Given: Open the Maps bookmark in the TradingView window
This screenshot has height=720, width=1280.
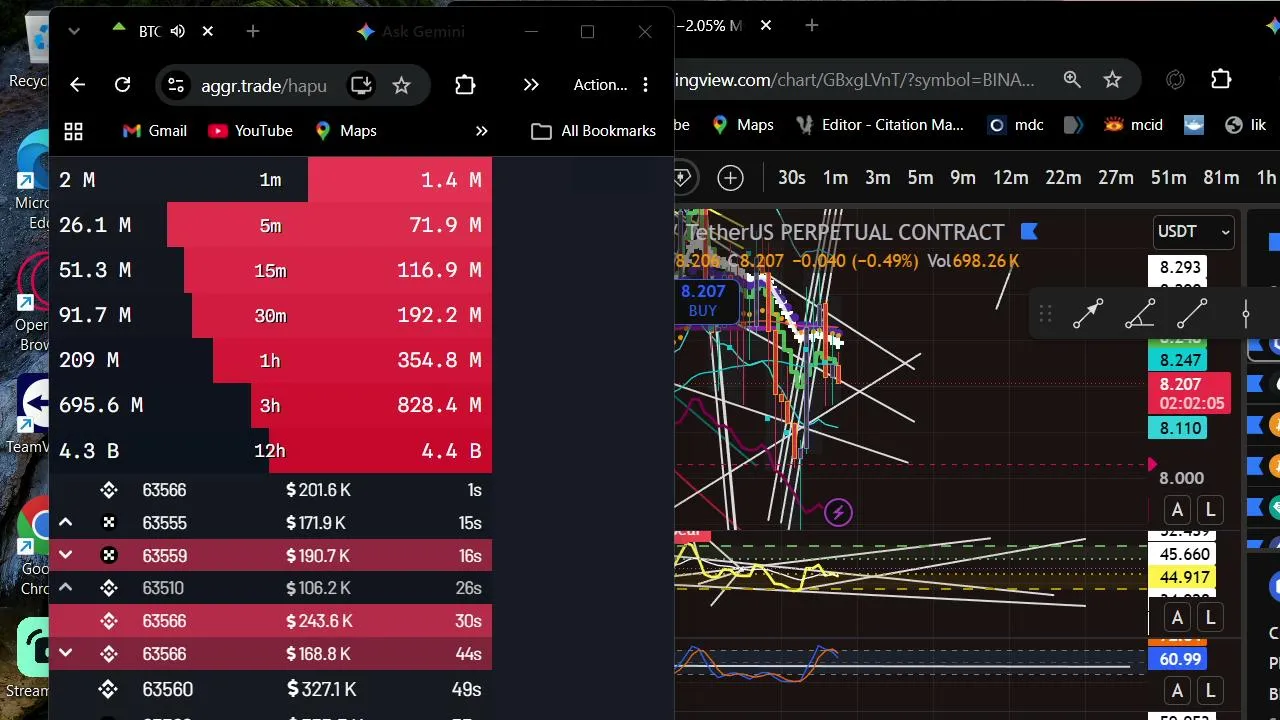Looking at the screenshot, I should (x=743, y=125).
